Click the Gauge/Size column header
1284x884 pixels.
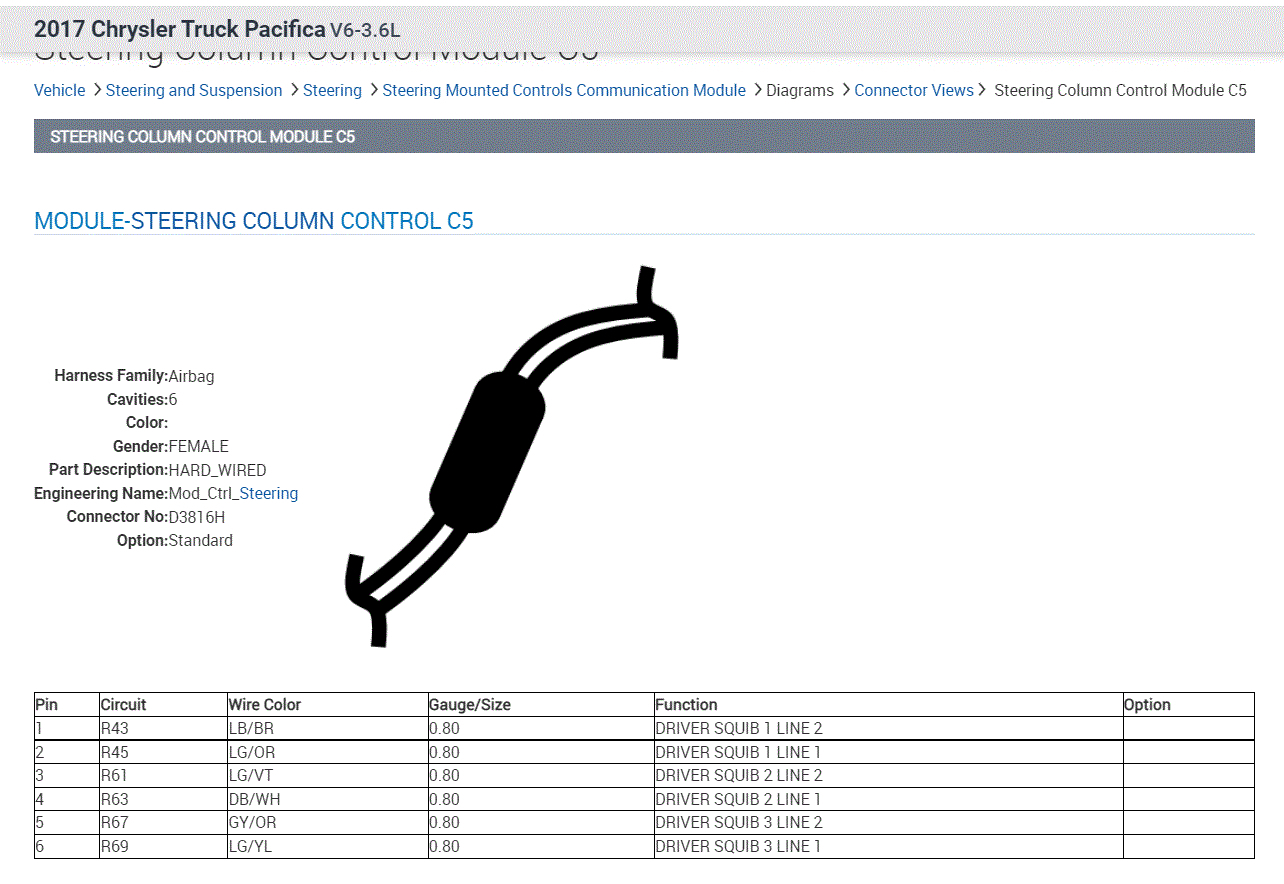tap(541, 704)
